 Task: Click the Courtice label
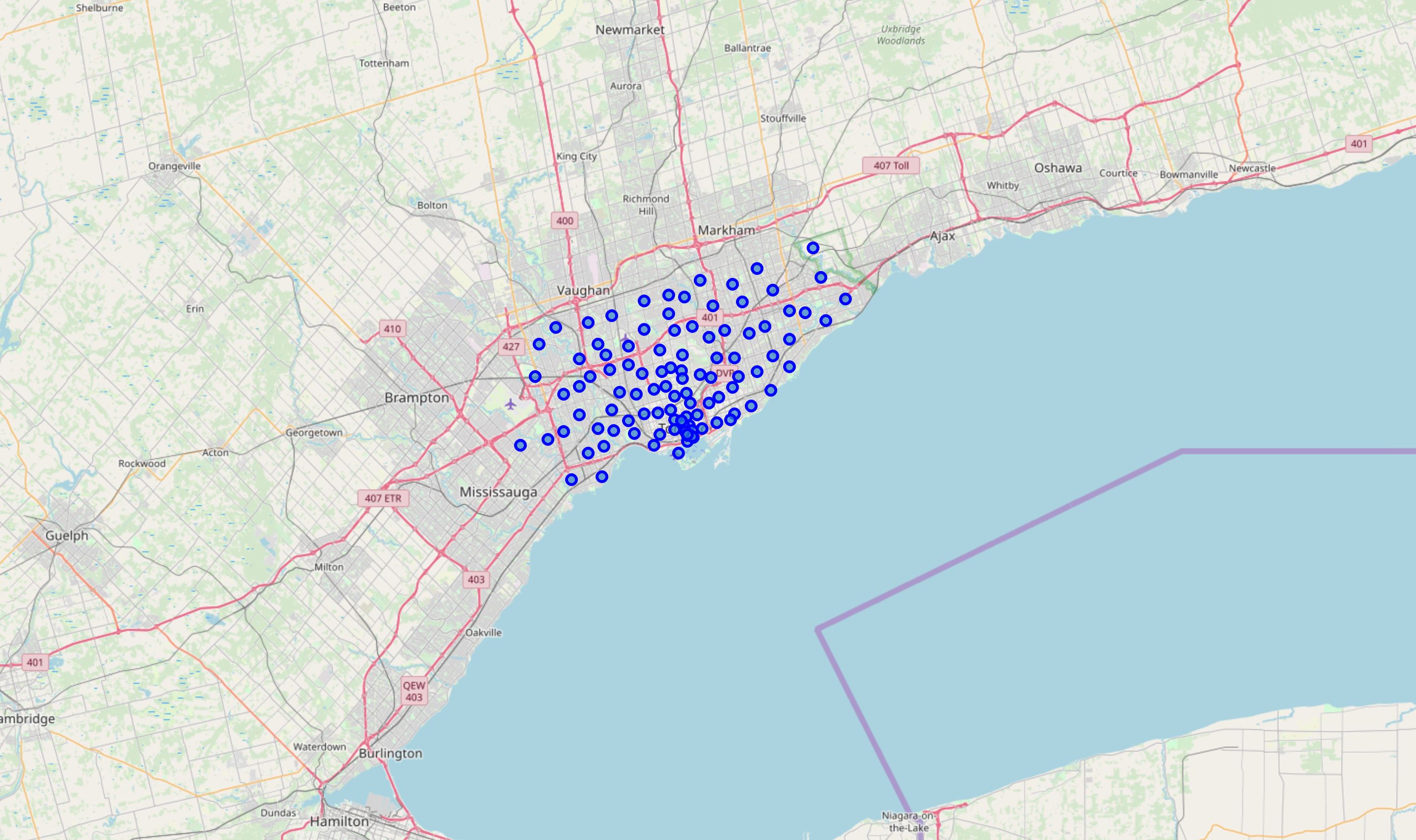(1118, 173)
